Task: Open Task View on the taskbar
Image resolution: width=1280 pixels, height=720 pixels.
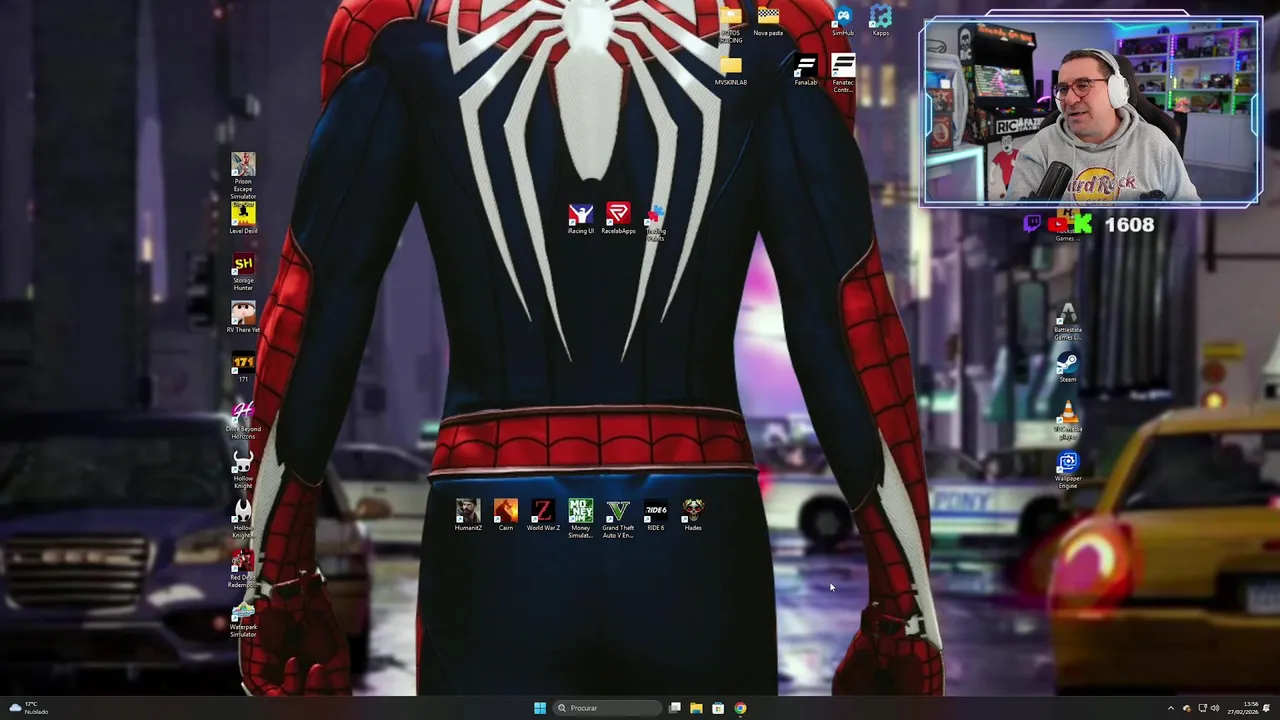Action: pyautogui.click(x=675, y=708)
